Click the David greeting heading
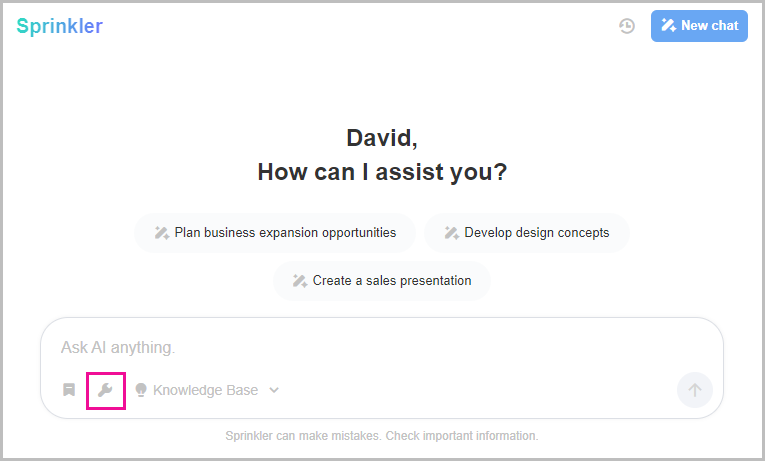 [x=382, y=138]
